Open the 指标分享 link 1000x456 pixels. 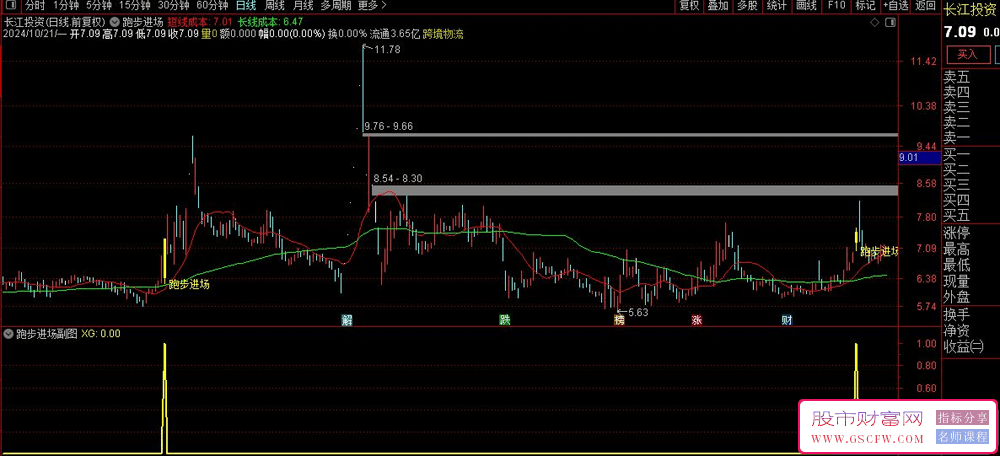962,418
